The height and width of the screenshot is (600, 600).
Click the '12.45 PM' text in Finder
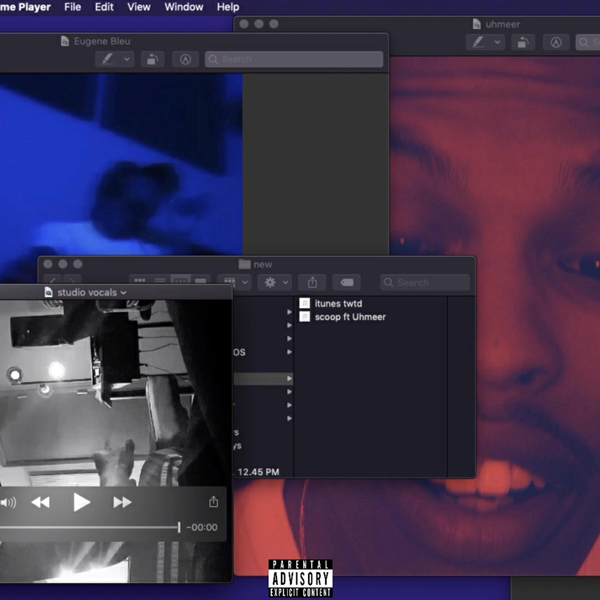[258, 472]
